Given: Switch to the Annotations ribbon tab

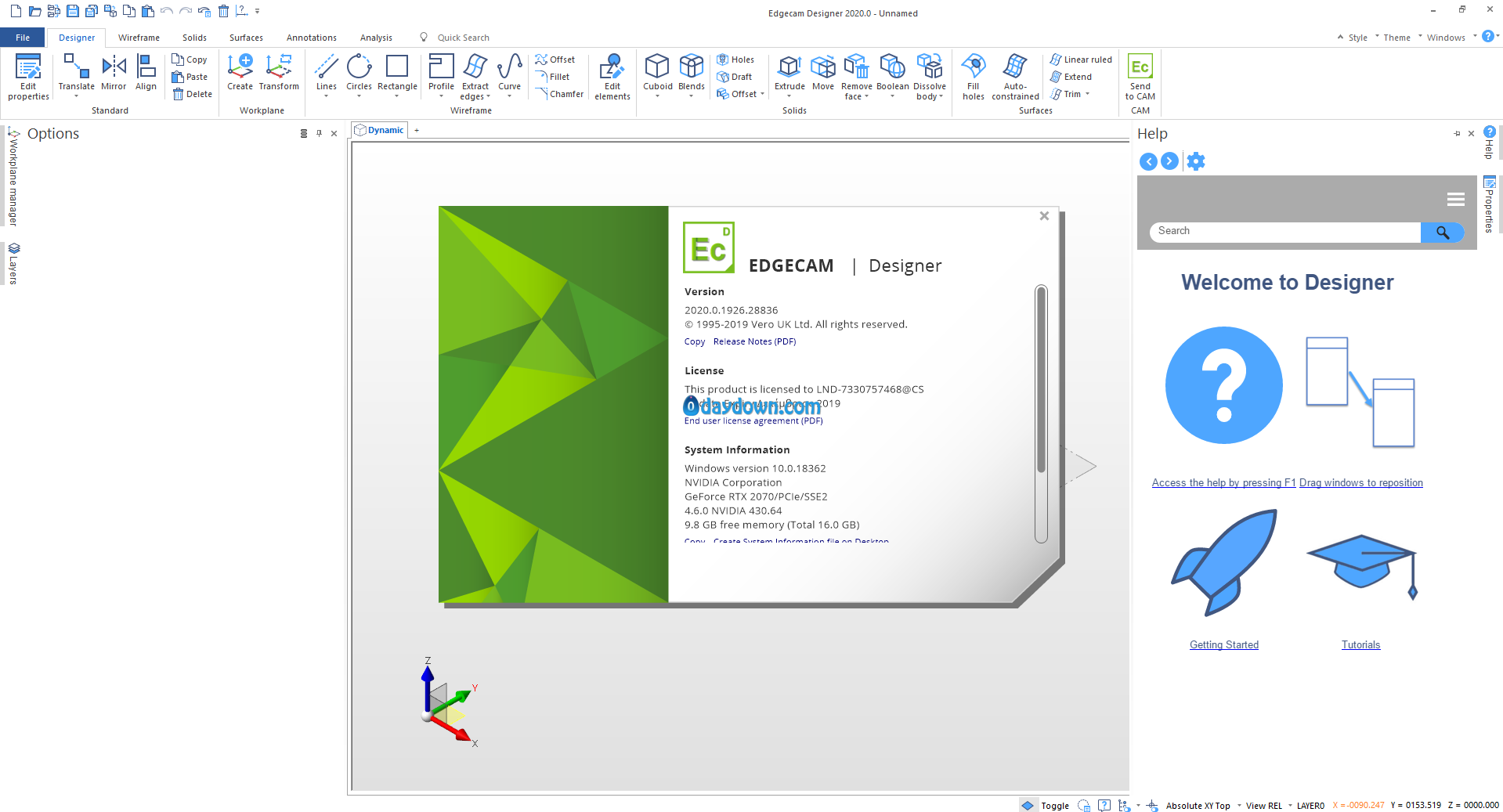Looking at the screenshot, I should [x=311, y=38].
